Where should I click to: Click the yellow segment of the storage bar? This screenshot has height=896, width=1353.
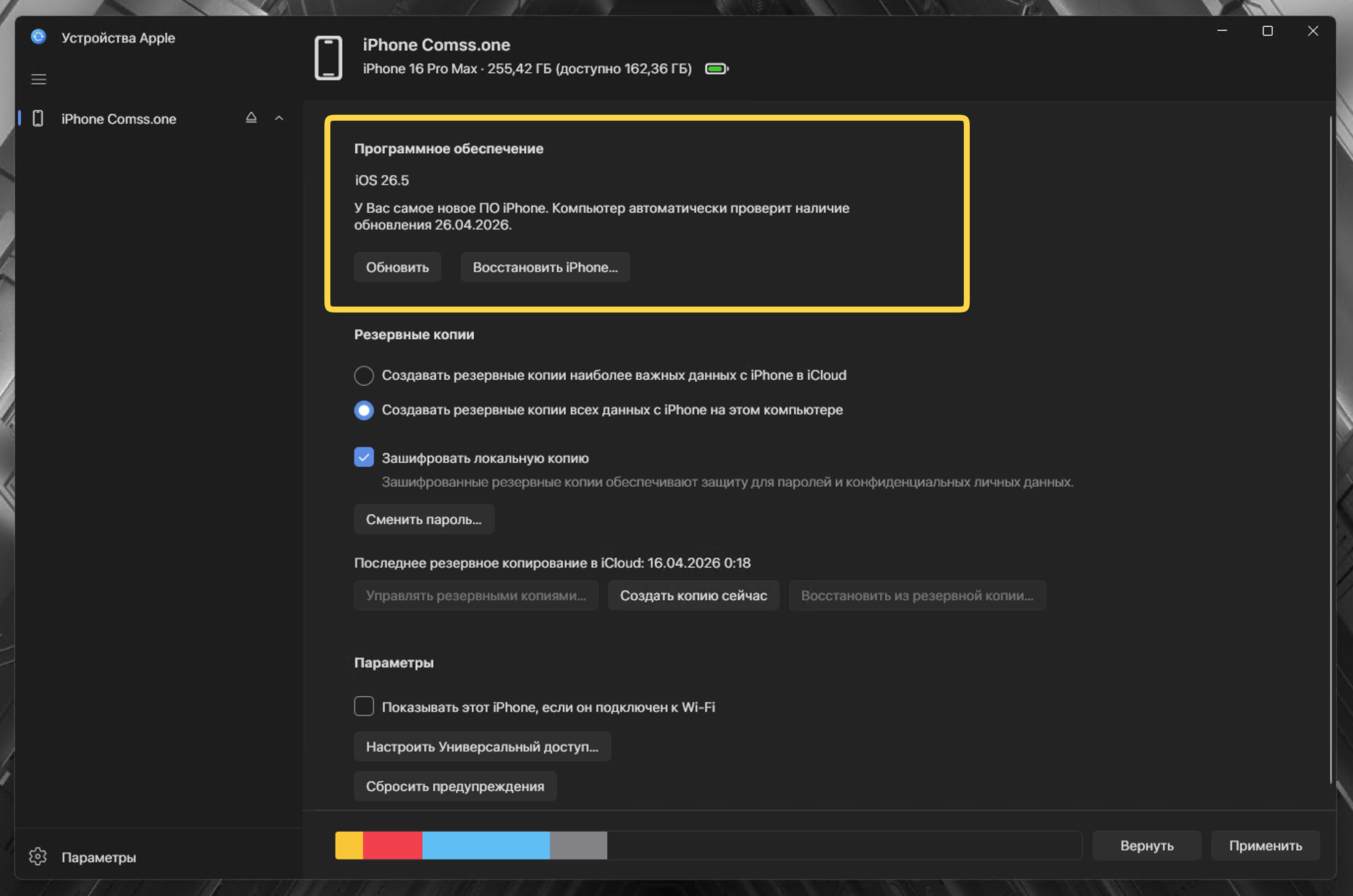tap(349, 846)
